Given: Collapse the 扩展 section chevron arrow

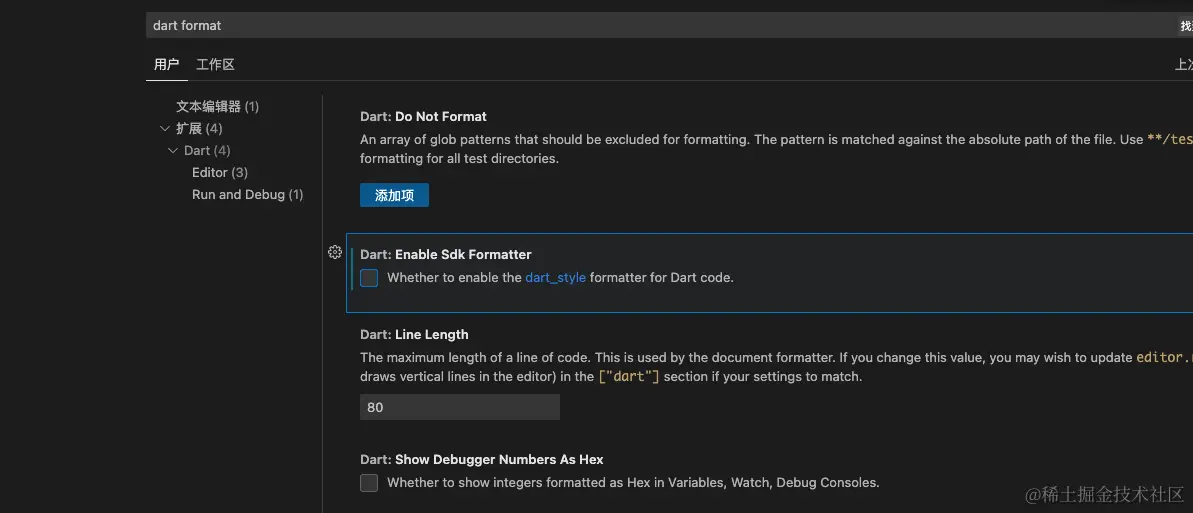Looking at the screenshot, I should [165, 129].
